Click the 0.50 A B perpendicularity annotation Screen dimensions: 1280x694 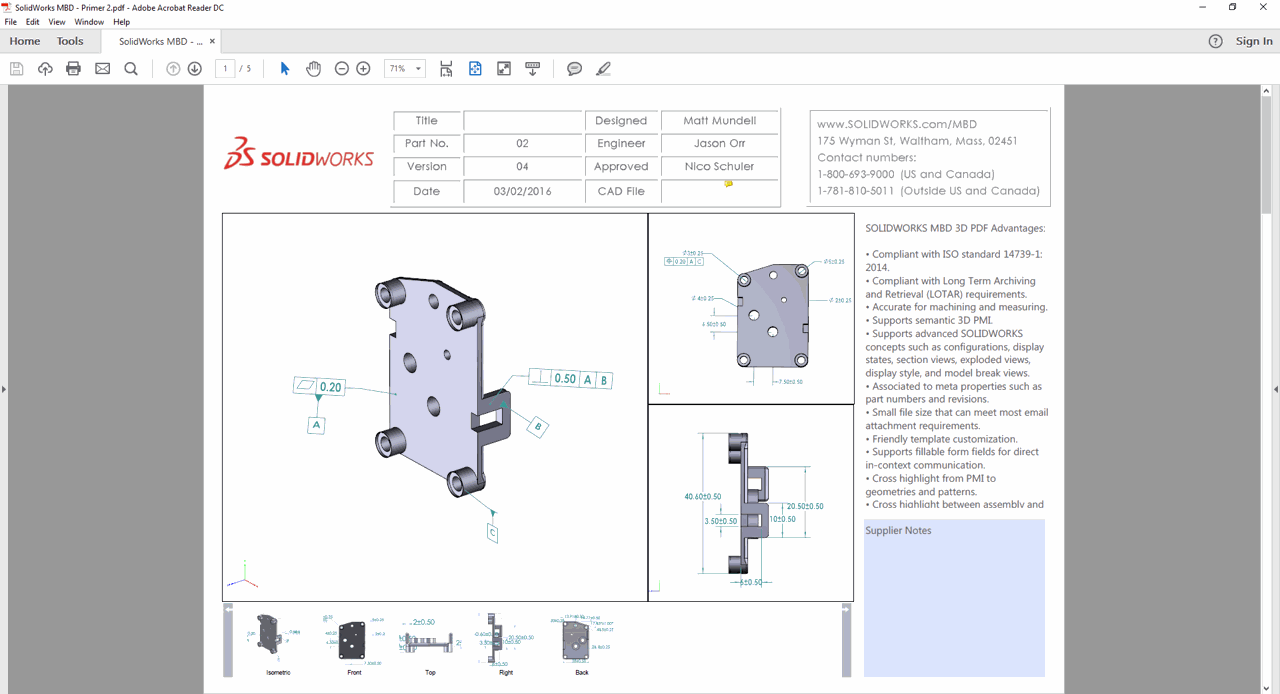point(570,379)
